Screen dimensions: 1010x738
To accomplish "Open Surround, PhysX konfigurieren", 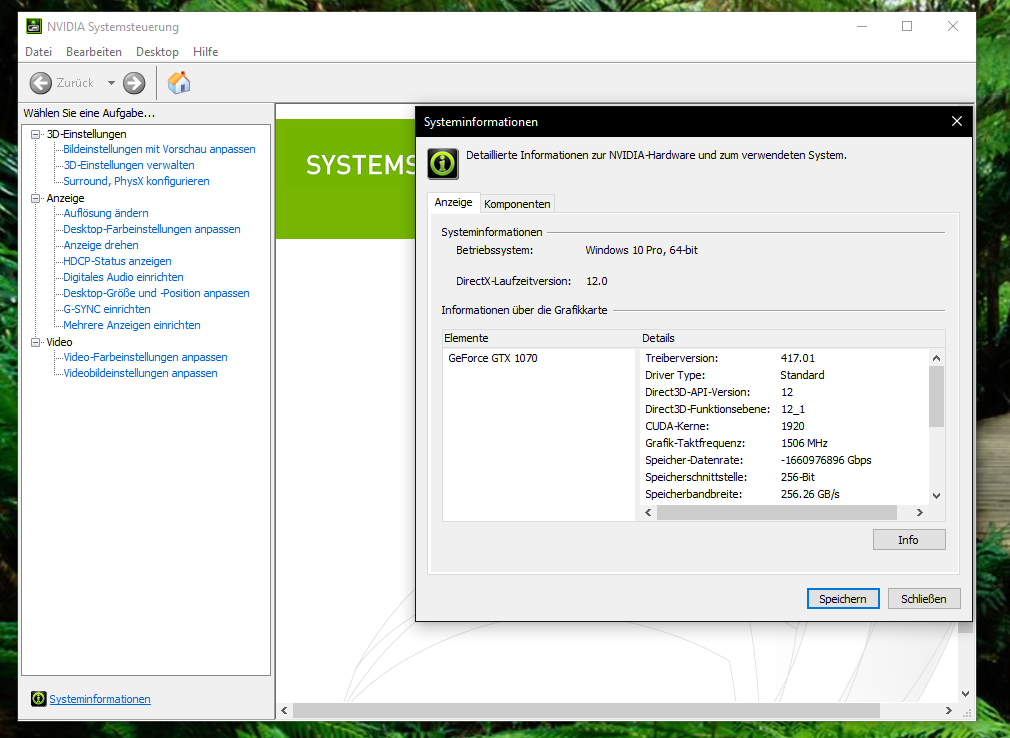I will [x=137, y=182].
